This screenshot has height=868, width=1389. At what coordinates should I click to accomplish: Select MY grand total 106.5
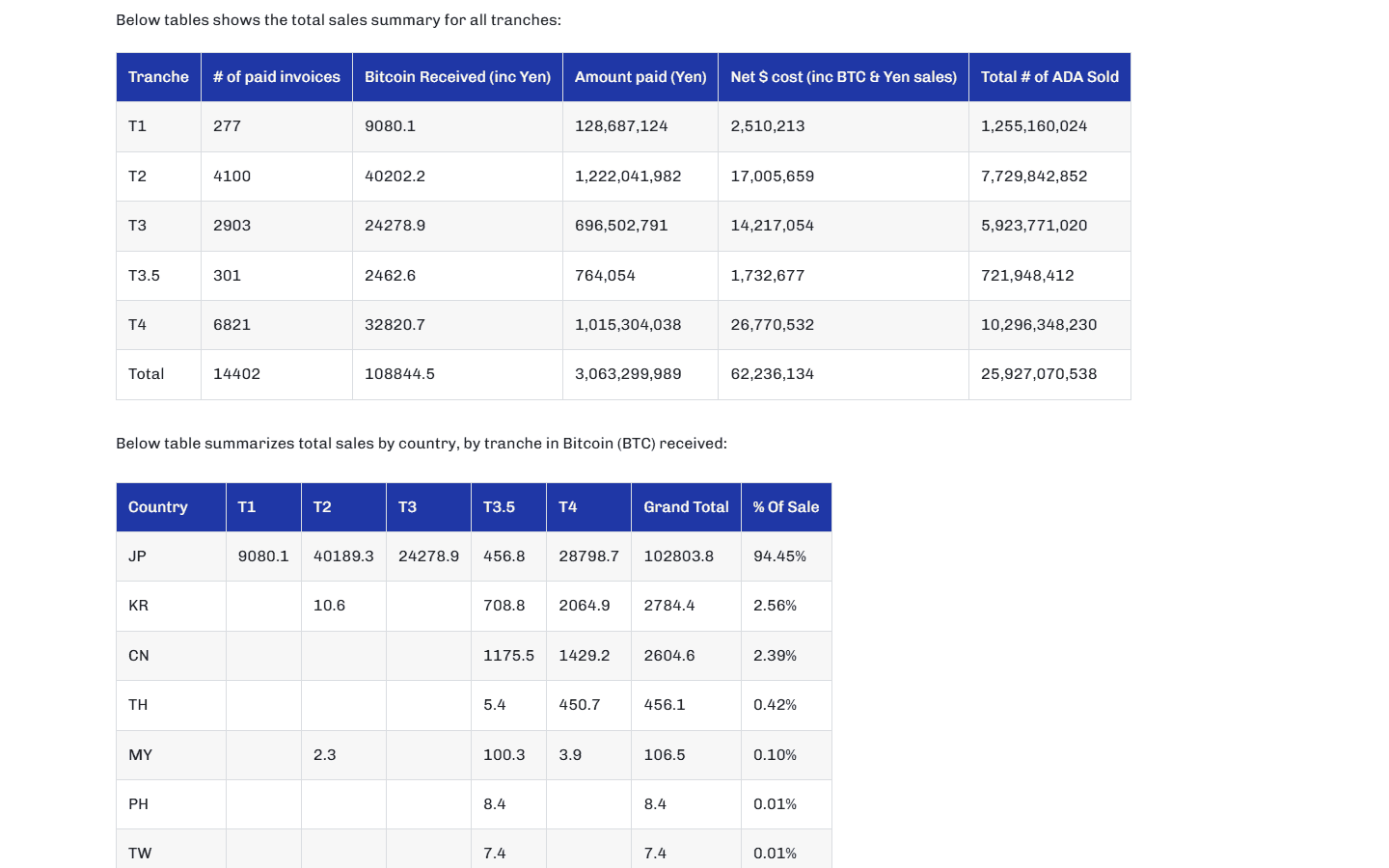click(x=664, y=755)
